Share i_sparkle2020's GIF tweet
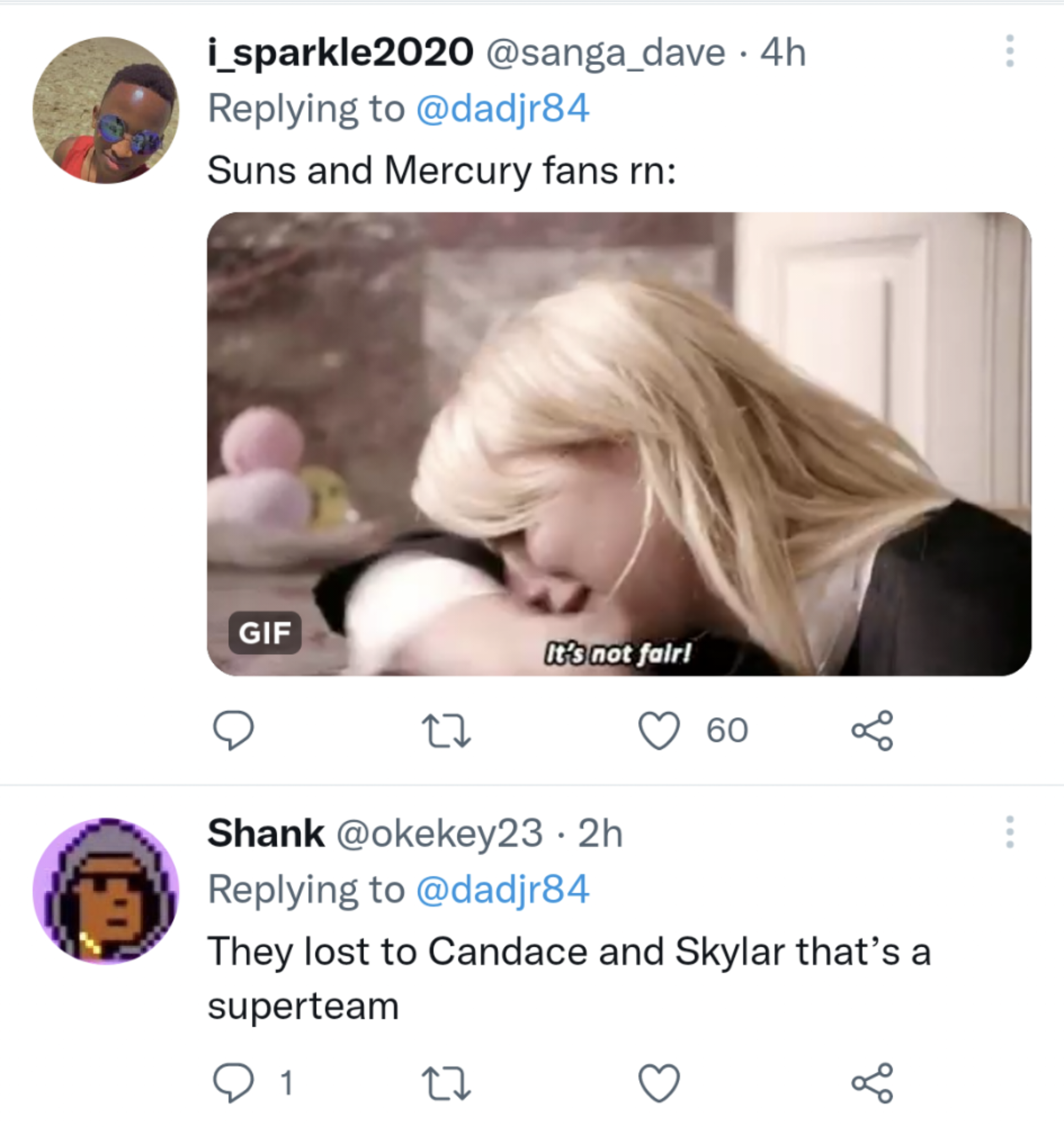This screenshot has height=1128, width=1064. coord(872,730)
